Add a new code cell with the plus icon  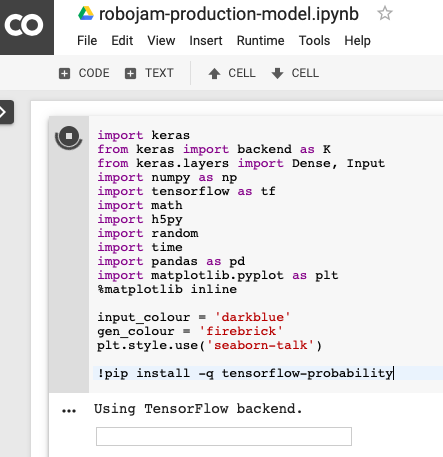(x=64, y=73)
